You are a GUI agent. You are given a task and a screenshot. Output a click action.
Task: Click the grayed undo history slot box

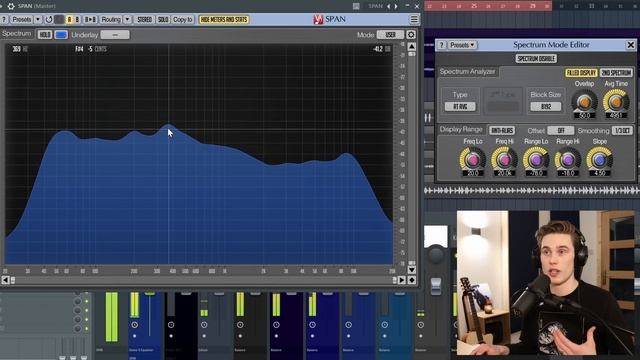coord(59,20)
